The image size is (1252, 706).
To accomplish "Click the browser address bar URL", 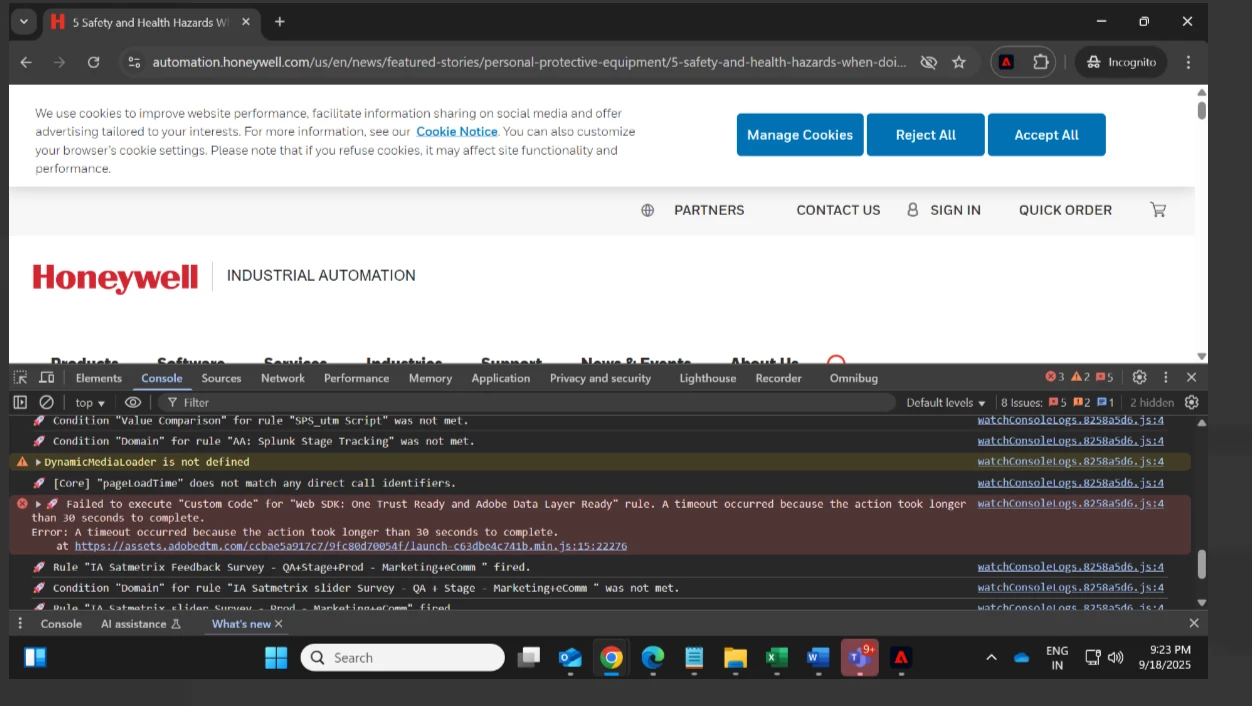I will click(x=529, y=62).
